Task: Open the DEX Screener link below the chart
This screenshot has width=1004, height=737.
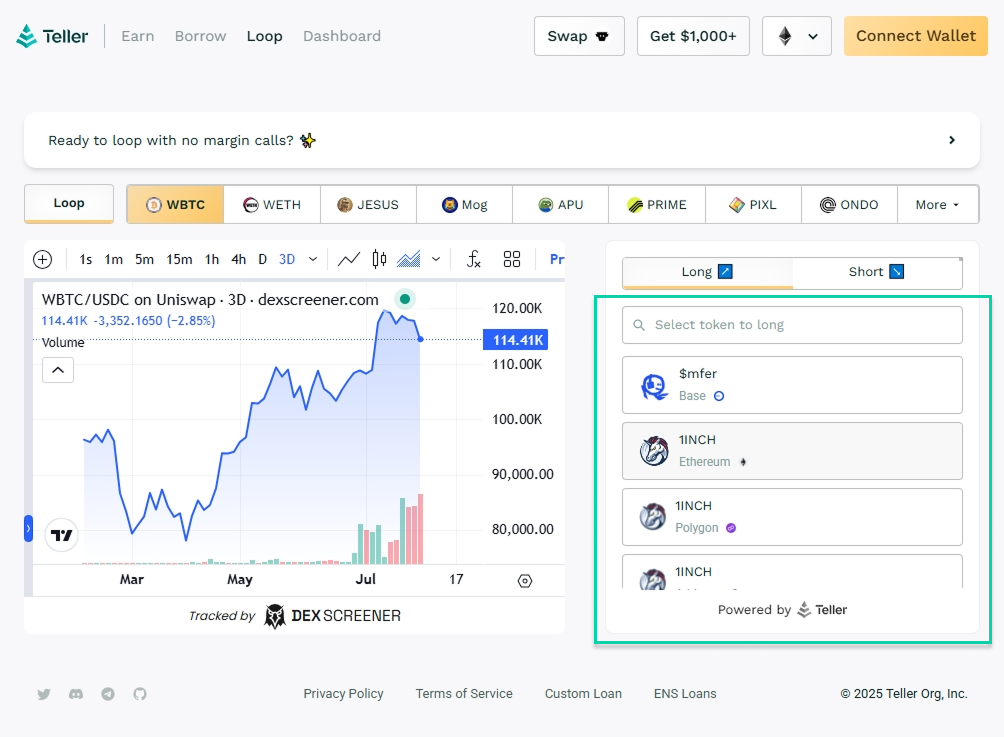Action: [x=295, y=616]
